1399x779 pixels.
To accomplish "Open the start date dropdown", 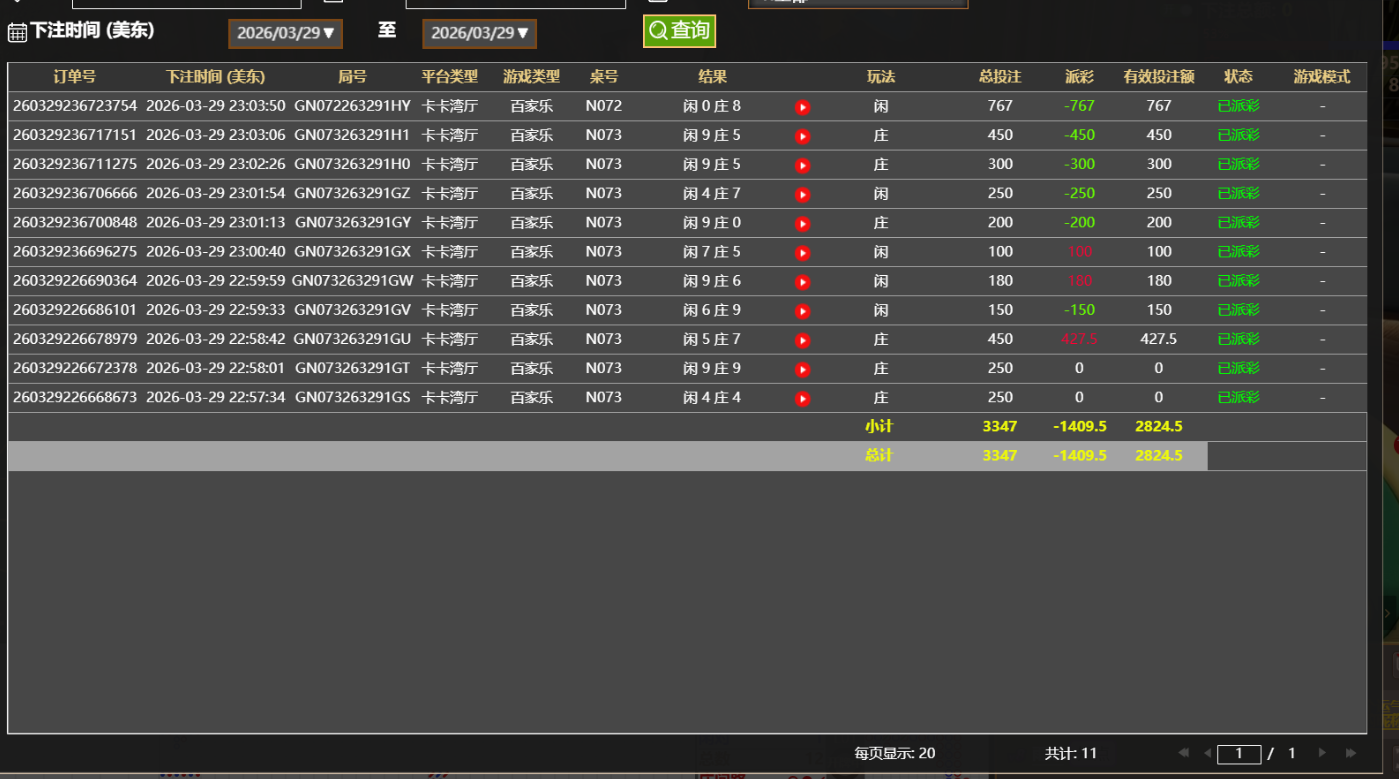I will [x=286, y=33].
